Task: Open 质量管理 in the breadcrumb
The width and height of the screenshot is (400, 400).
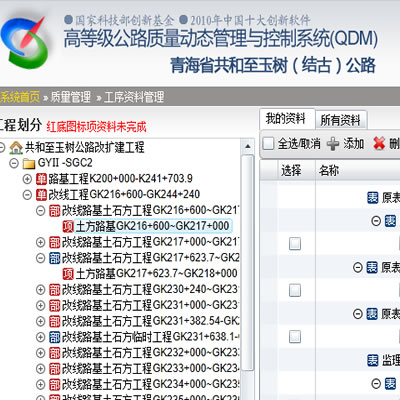Action: 71,97
